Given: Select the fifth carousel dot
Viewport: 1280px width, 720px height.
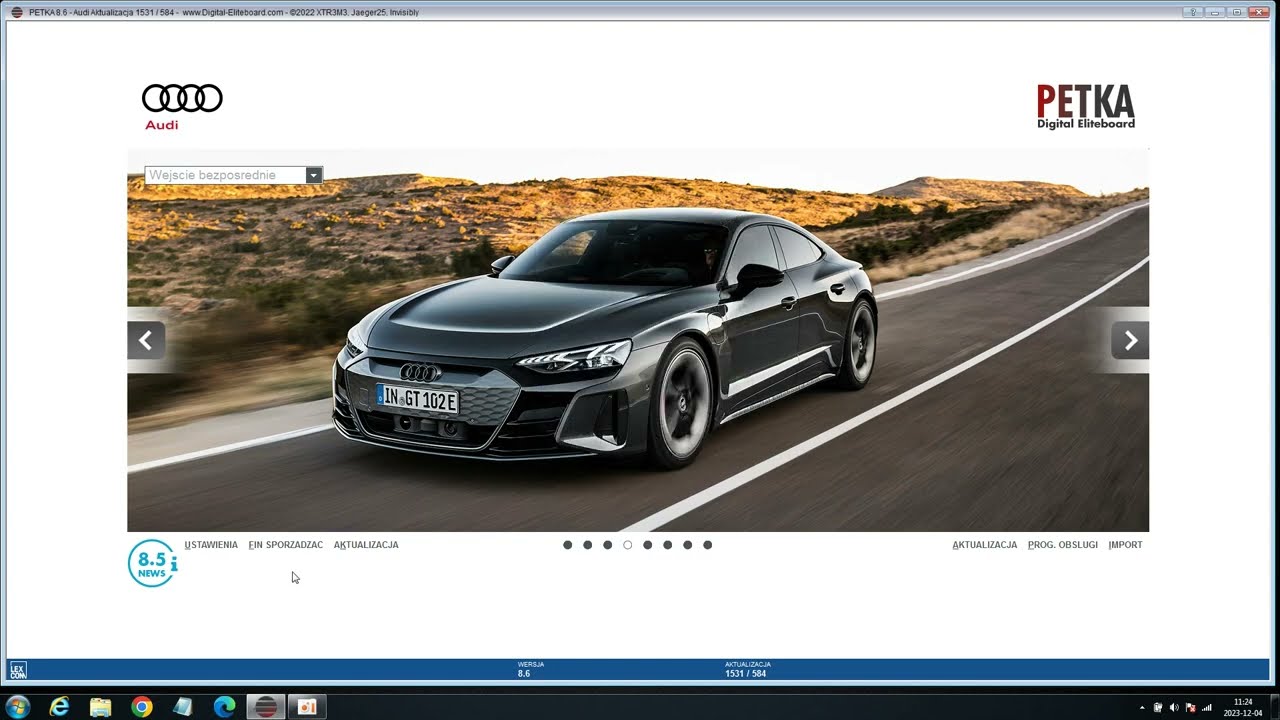Looking at the screenshot, I should 647,545.
